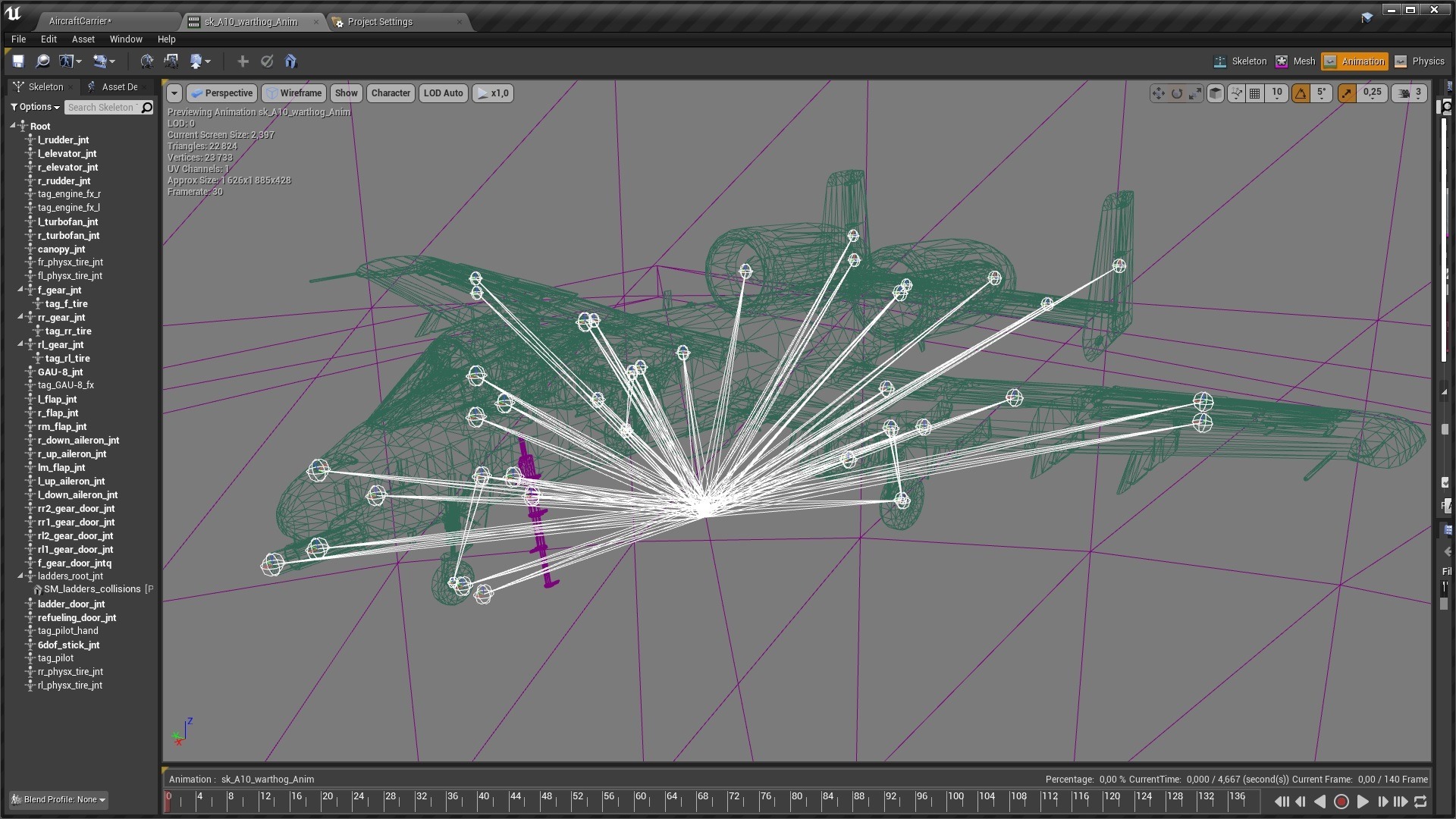Click the search magnifier in Skeleton panel
This screenshot has width=1456, height=819.
[x=147, y=108]
